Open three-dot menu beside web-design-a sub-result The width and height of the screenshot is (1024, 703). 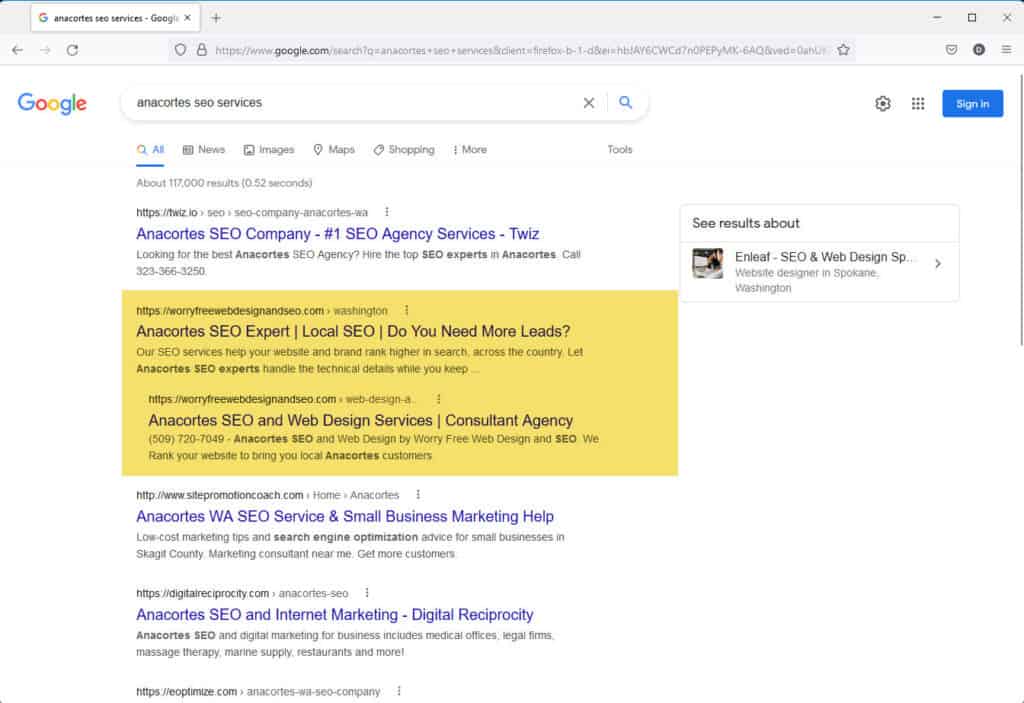click(x=438, y=399)
